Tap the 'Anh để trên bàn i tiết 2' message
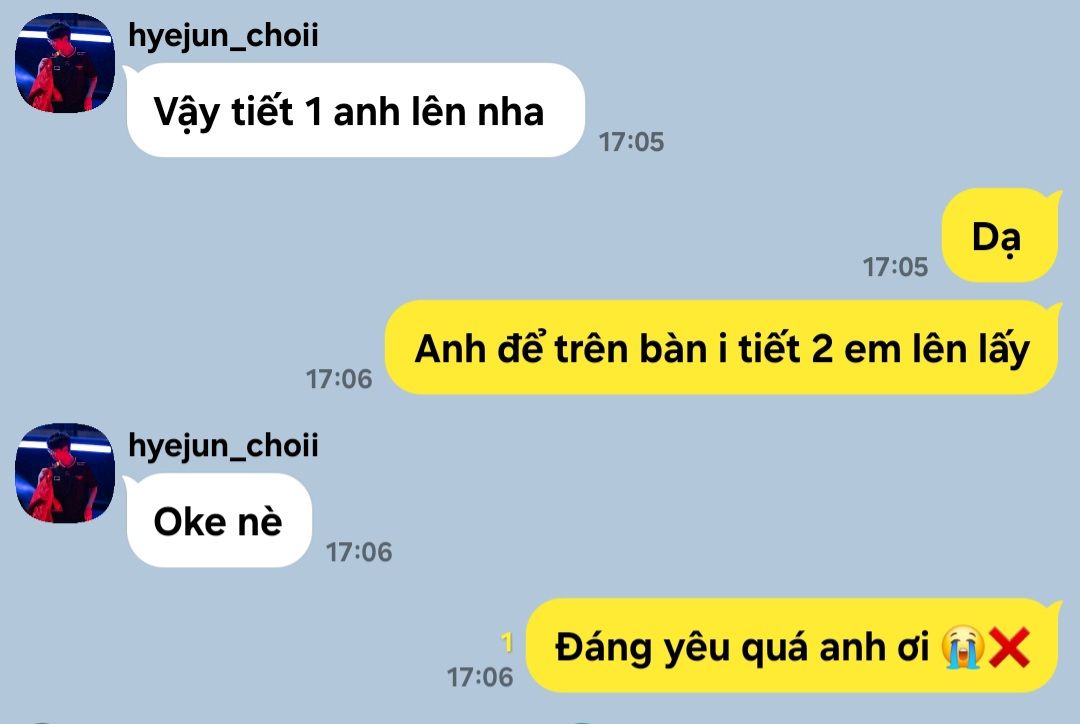 coord(721,348)
